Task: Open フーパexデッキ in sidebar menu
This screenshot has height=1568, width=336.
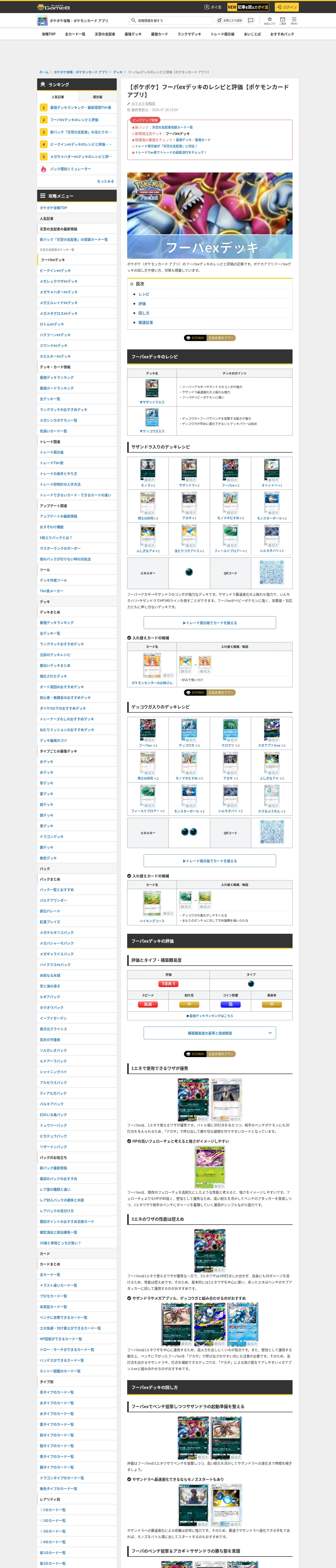Action: click(77, 260)
